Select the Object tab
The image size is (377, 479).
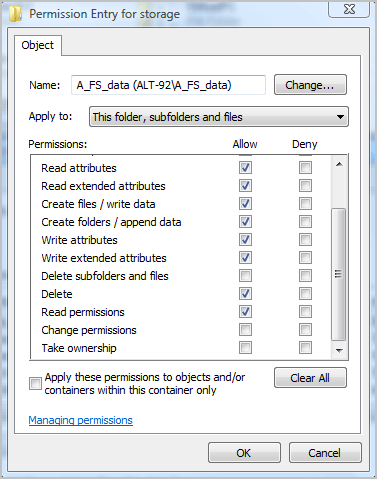click(38, 45)
